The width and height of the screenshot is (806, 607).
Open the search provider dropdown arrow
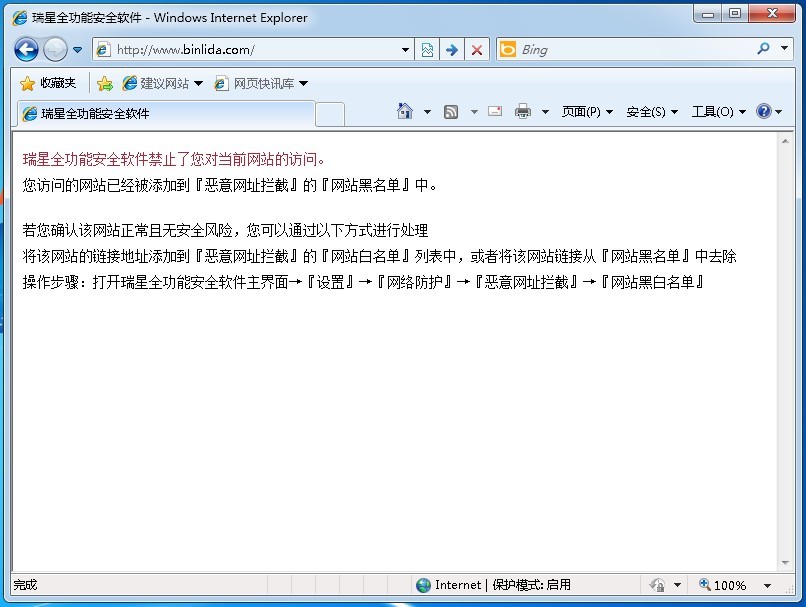click(x=784, y=48)
